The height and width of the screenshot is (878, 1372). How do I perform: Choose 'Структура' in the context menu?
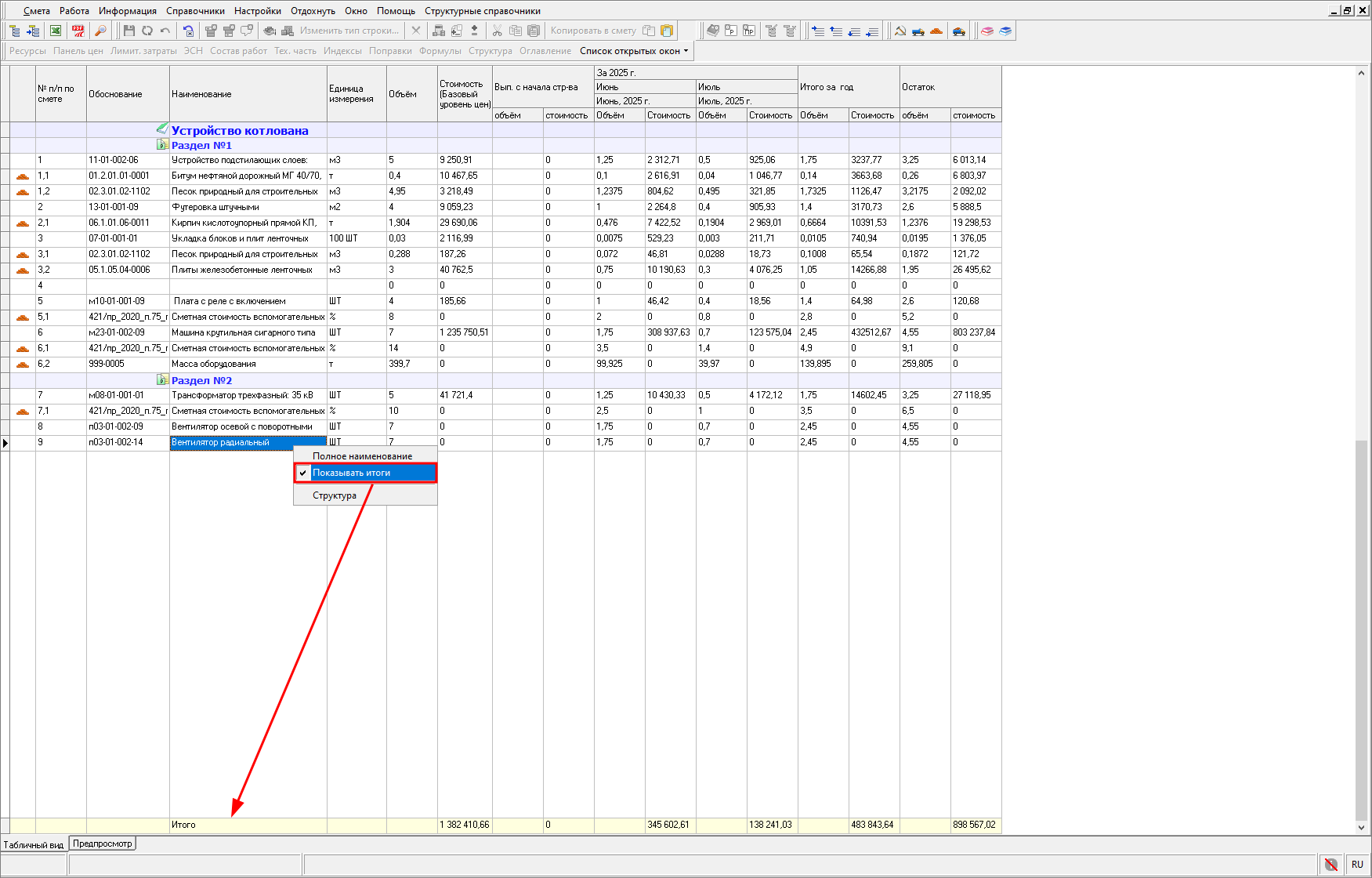point(335,495)
